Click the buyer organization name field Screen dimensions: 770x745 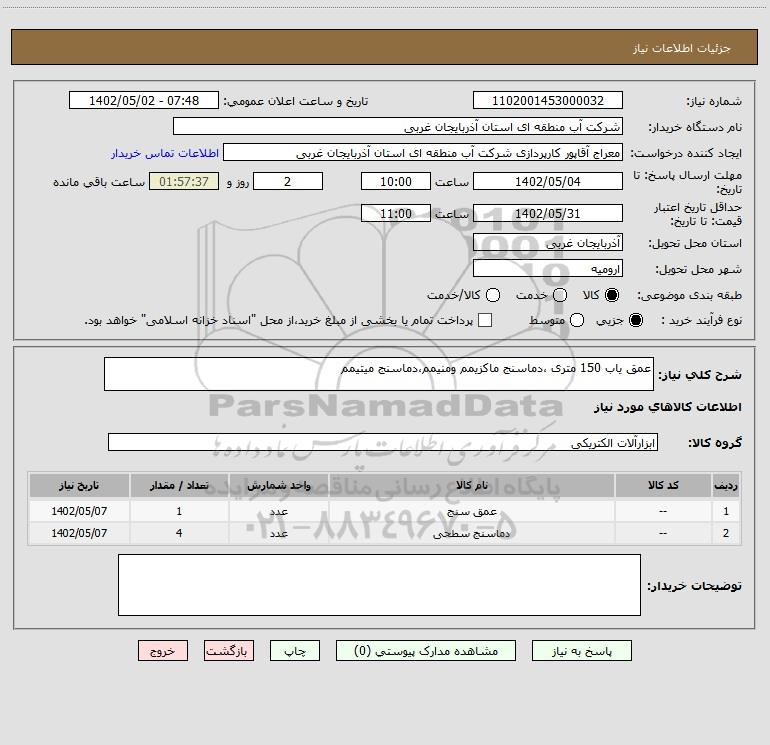pos(398,126)
